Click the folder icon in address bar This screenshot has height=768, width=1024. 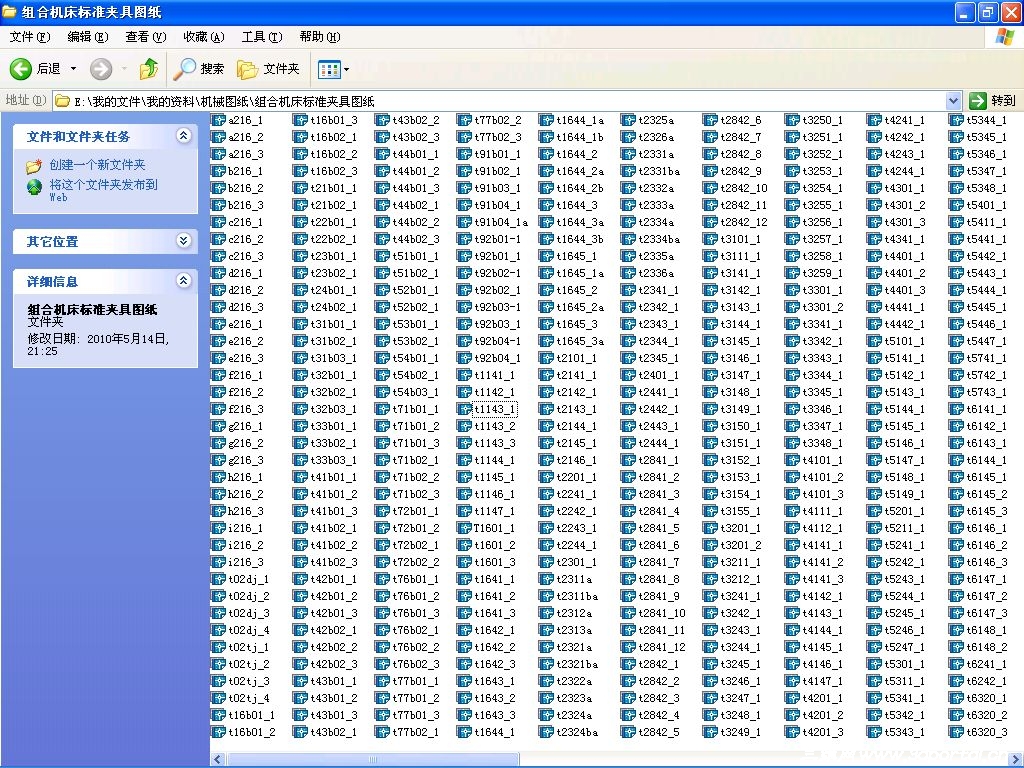(x=63, y=101)
